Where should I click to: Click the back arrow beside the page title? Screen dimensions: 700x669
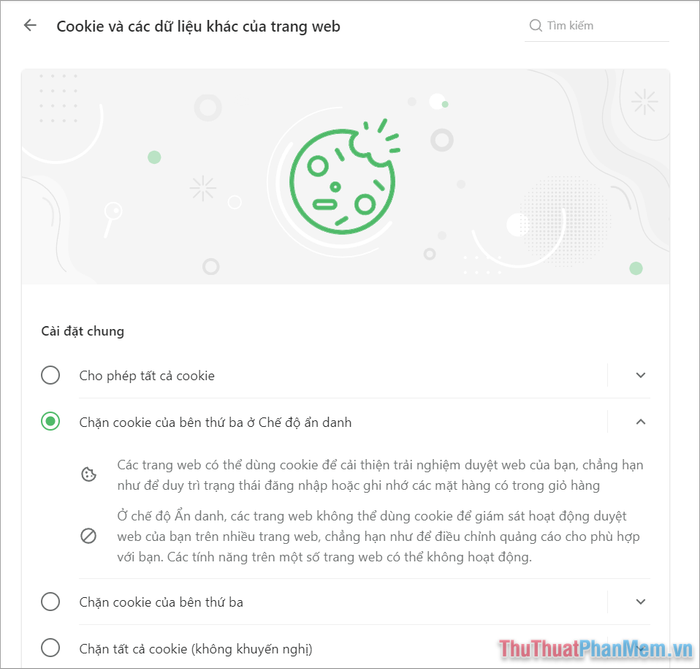point(30,26)
